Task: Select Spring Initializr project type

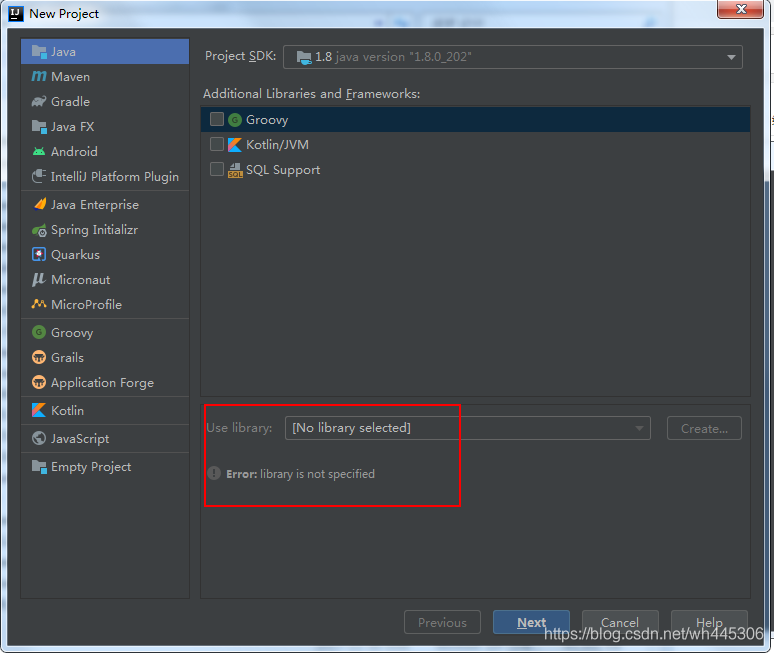Action: coord(105,230)
